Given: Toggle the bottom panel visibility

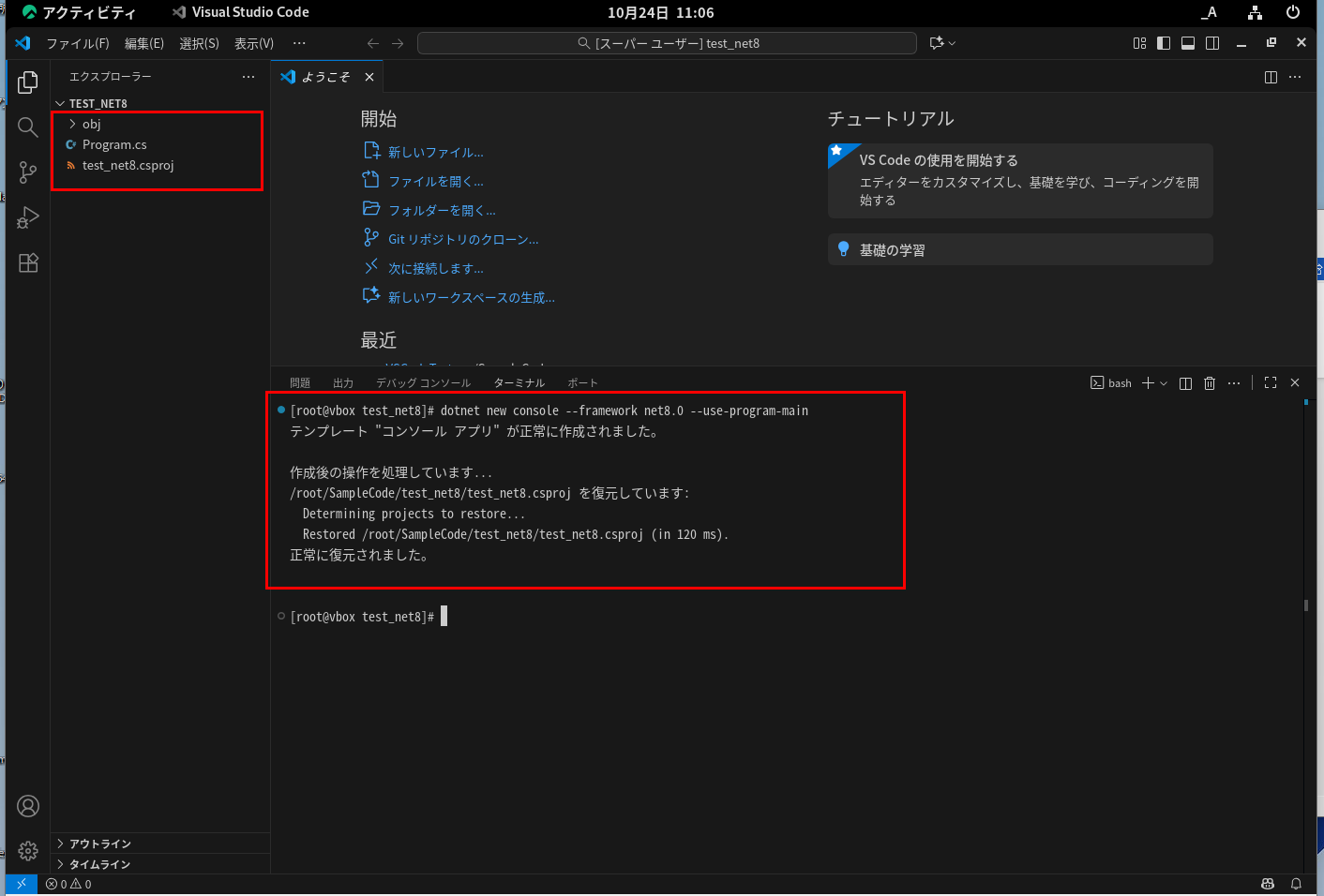Looking at the screenshot, I should (x=1188, y=43).
